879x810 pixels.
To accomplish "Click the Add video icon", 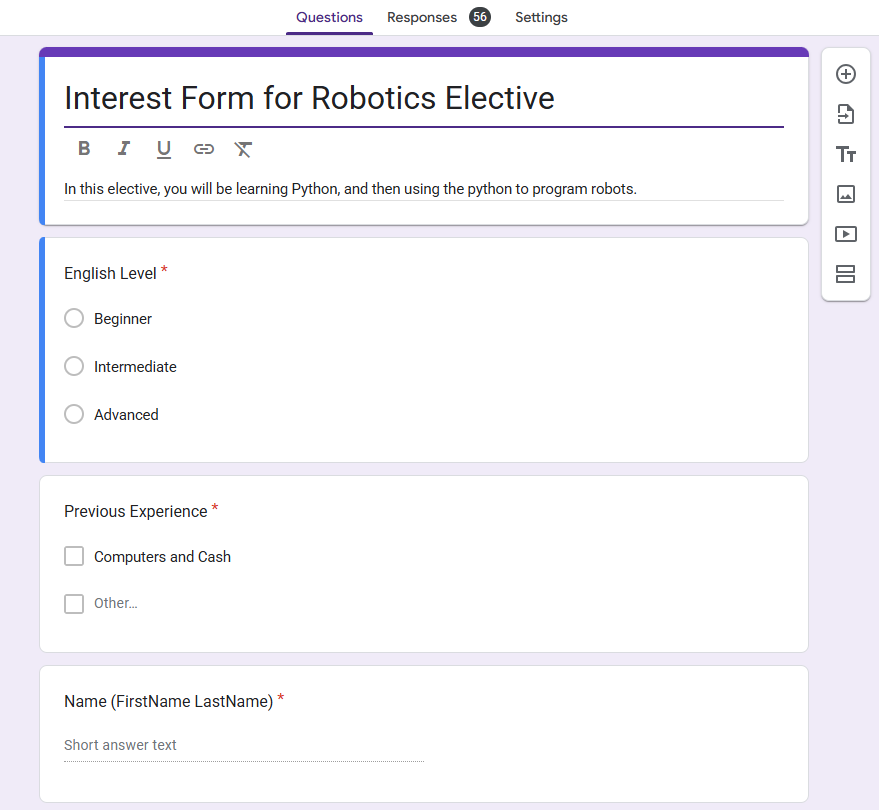I will click(845, 234).
